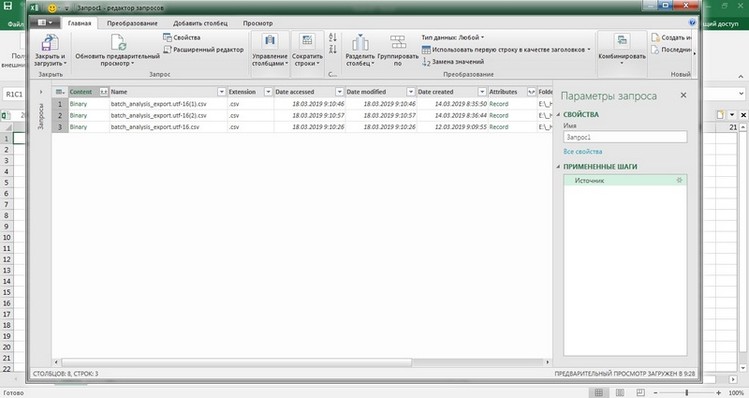Click Excel save icon in background window

[8, 6]
